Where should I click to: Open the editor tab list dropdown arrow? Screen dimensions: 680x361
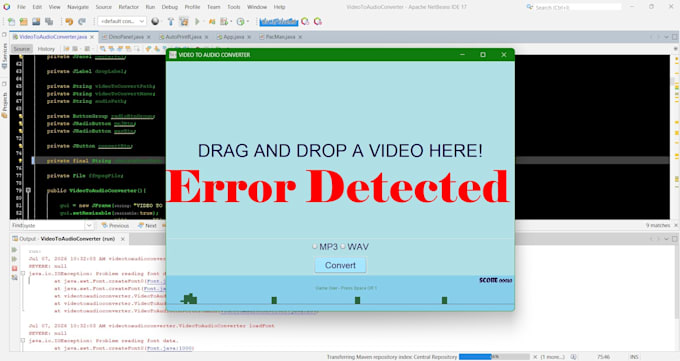[667, 37]
